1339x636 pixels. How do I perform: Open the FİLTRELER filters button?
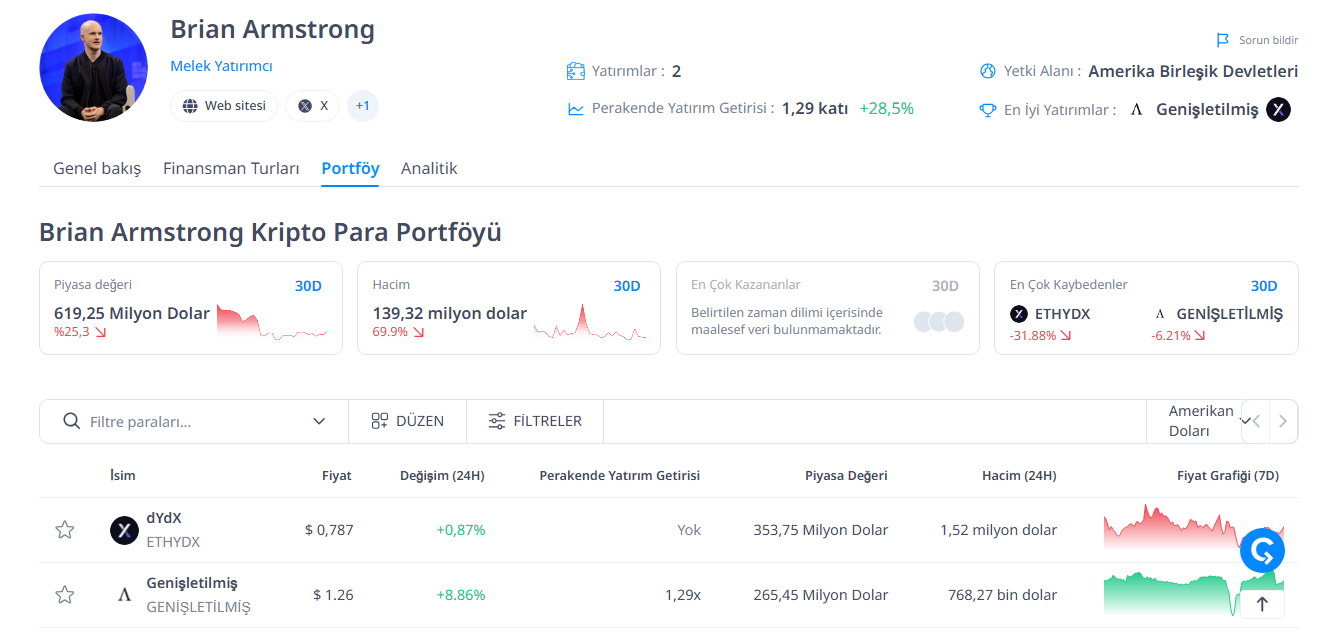click(535, 421)
